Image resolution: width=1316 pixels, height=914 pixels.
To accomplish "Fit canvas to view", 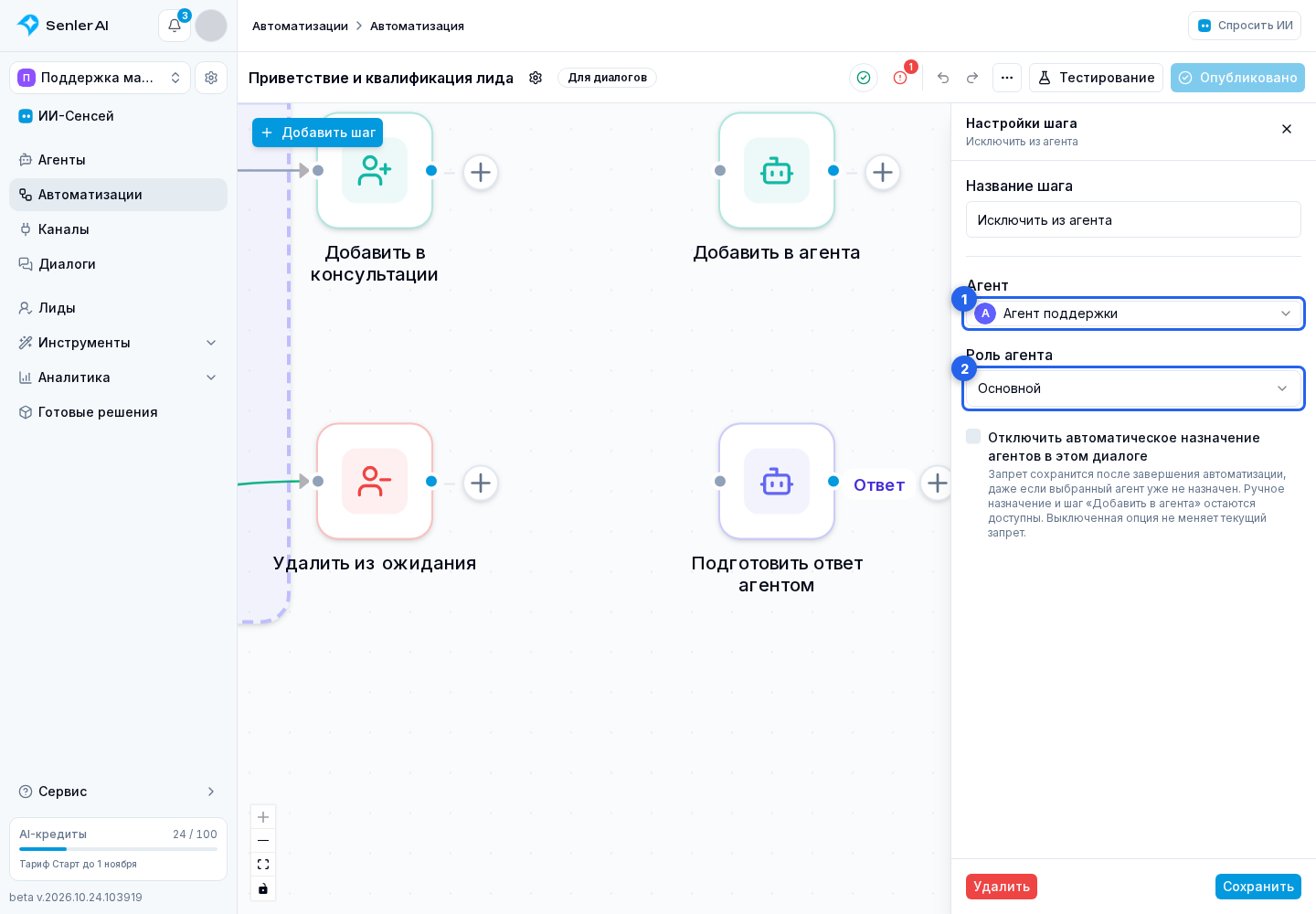I will tap(263, 865).
